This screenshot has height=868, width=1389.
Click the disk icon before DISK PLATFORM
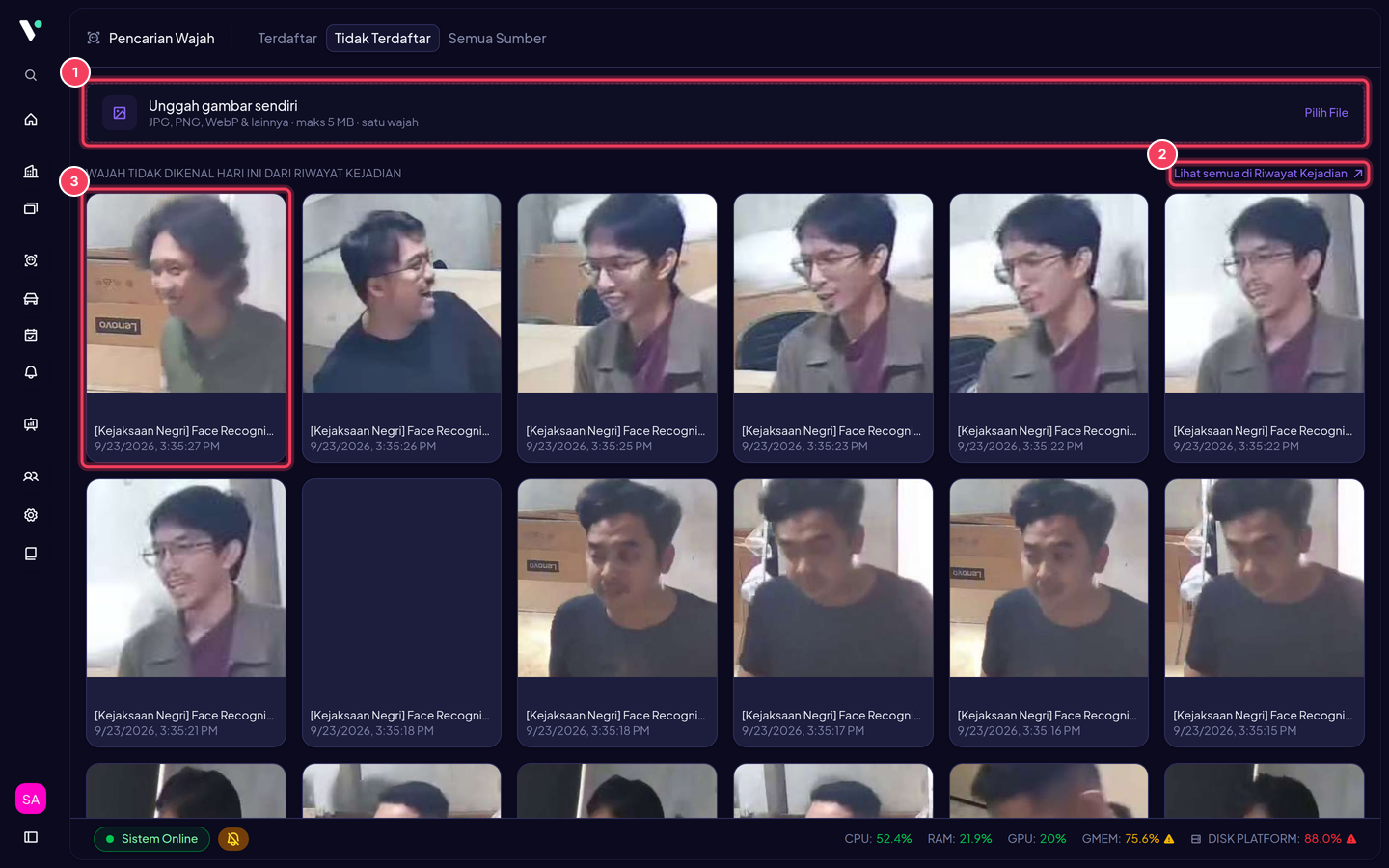(x=1196, y=839)
